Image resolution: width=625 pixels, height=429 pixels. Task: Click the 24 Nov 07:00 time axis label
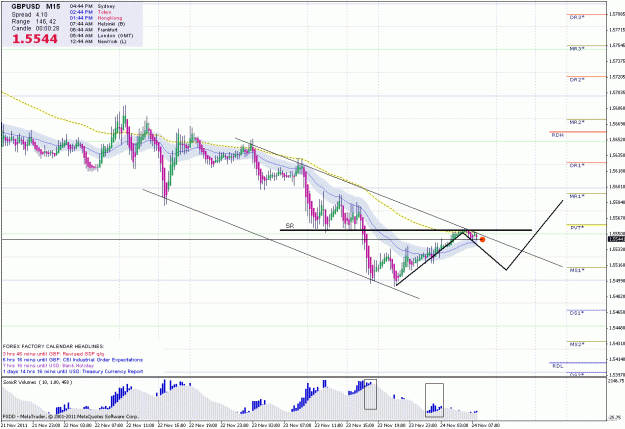point(485,426)
